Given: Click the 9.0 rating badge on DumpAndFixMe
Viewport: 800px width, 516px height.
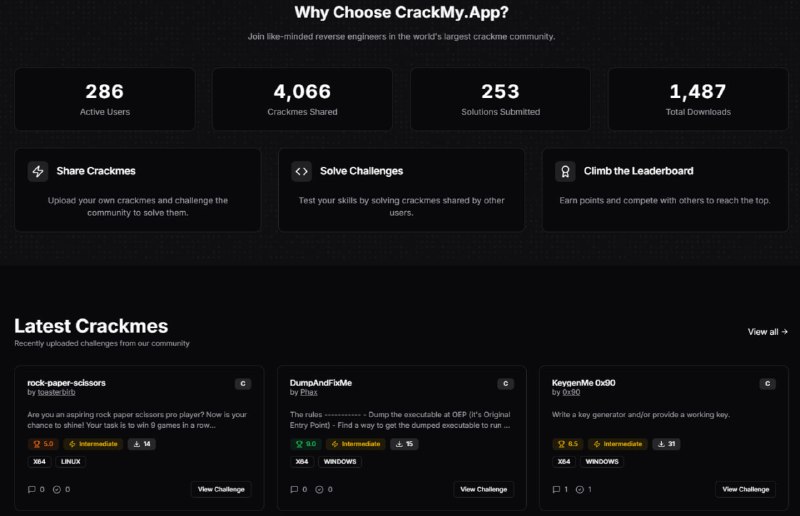Looking at the screenshot, I should 306,444.
